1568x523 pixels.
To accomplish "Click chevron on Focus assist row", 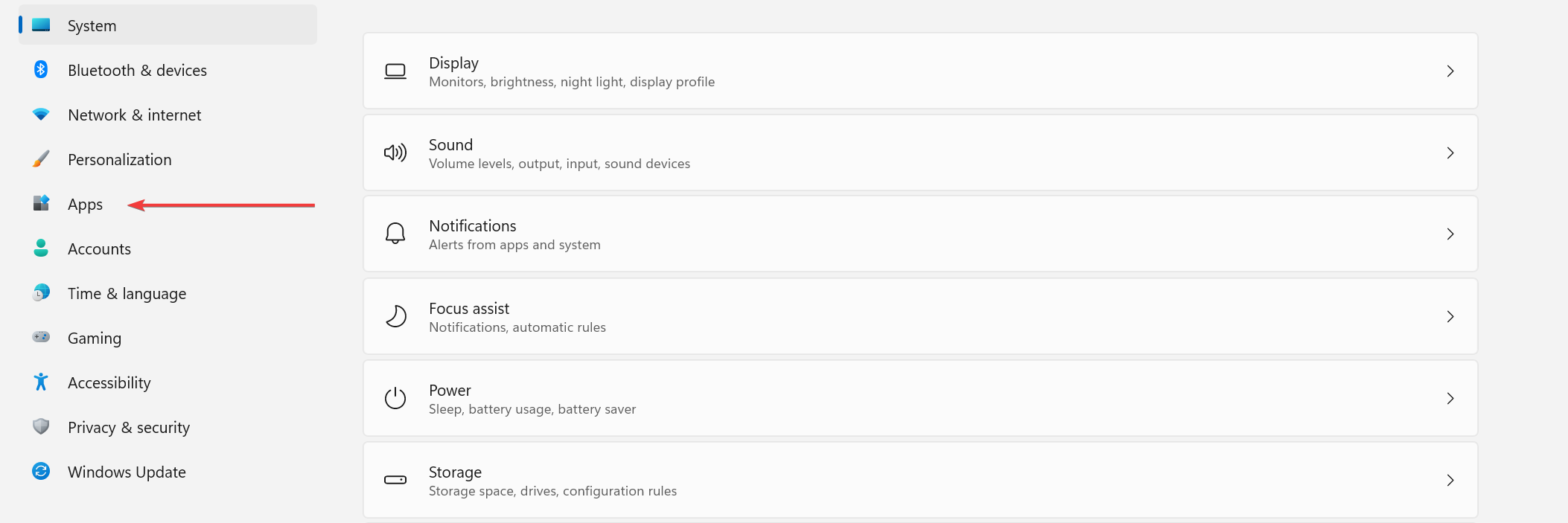I will 1450,316.
